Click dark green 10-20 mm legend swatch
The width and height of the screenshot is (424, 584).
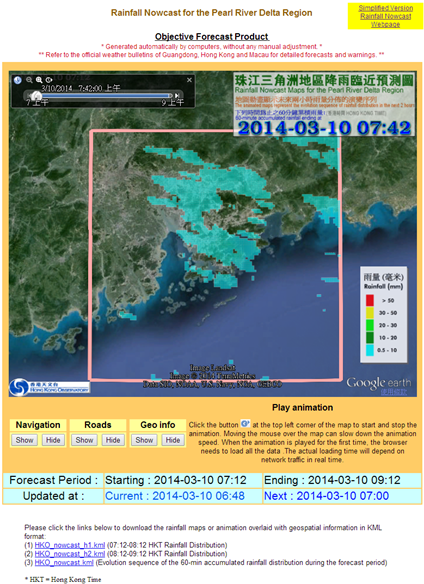370,337
